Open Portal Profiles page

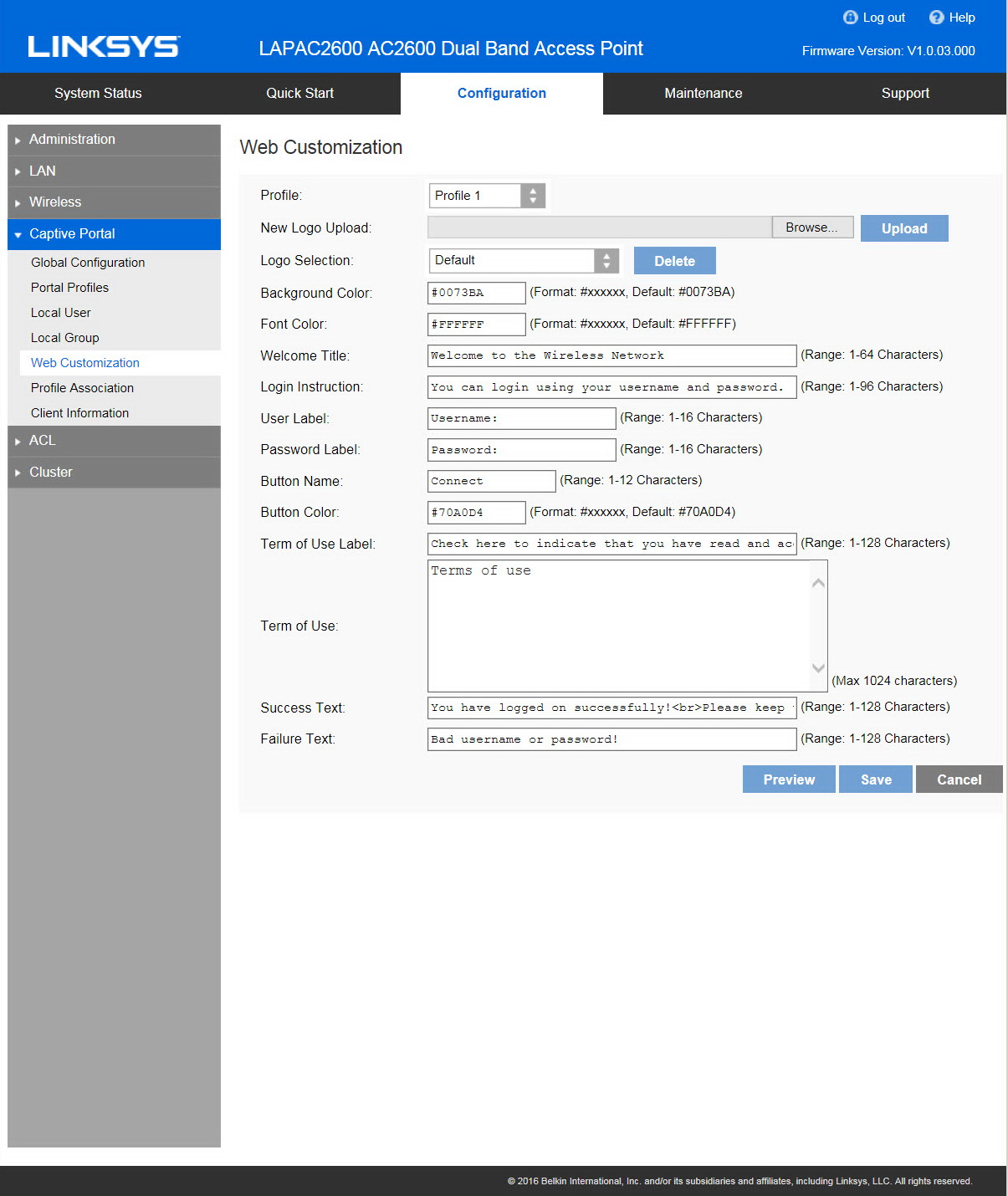point(69,288)
